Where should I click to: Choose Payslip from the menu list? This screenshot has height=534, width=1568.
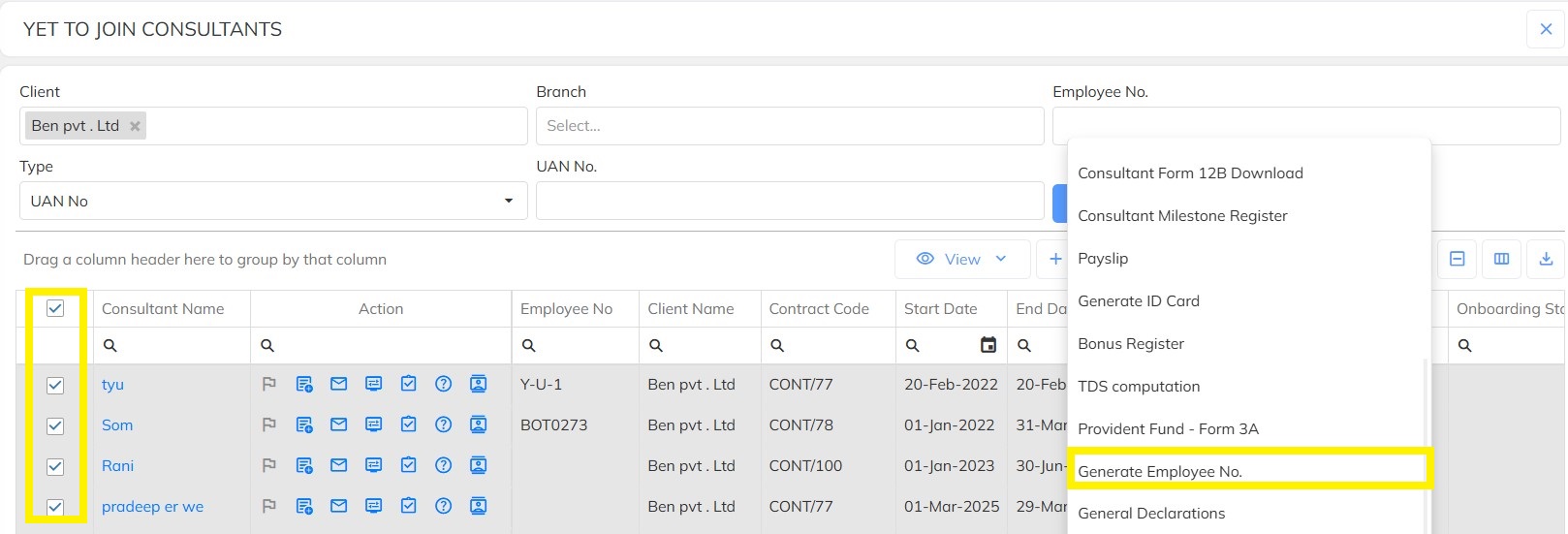pyautogui.click(x=1103, y=259)
